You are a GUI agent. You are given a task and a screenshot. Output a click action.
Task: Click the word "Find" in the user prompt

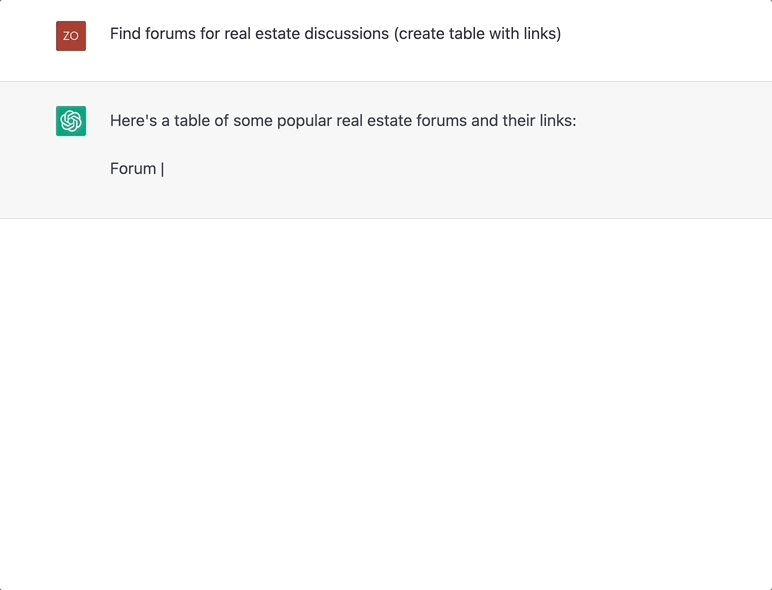(126, 34)
